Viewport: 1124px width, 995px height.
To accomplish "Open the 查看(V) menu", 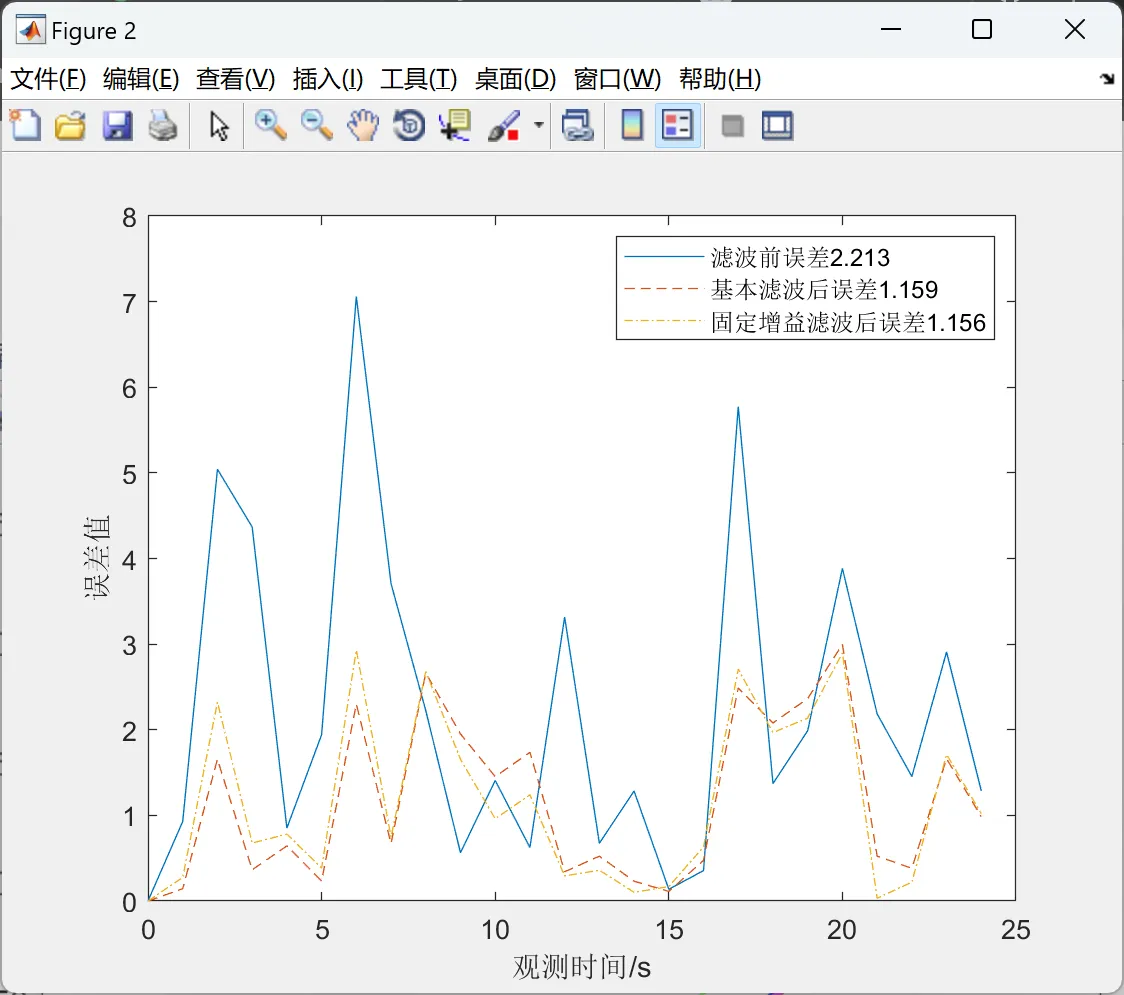I will click(x=235, y=79).
